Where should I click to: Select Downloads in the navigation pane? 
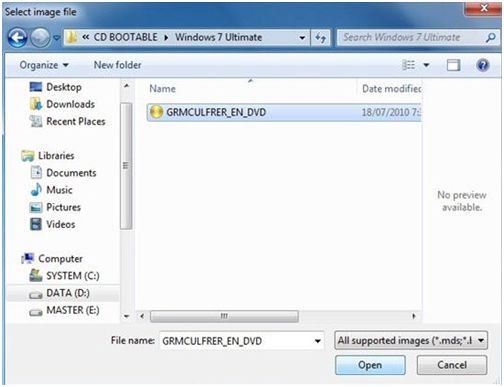(x=70, y=104)
